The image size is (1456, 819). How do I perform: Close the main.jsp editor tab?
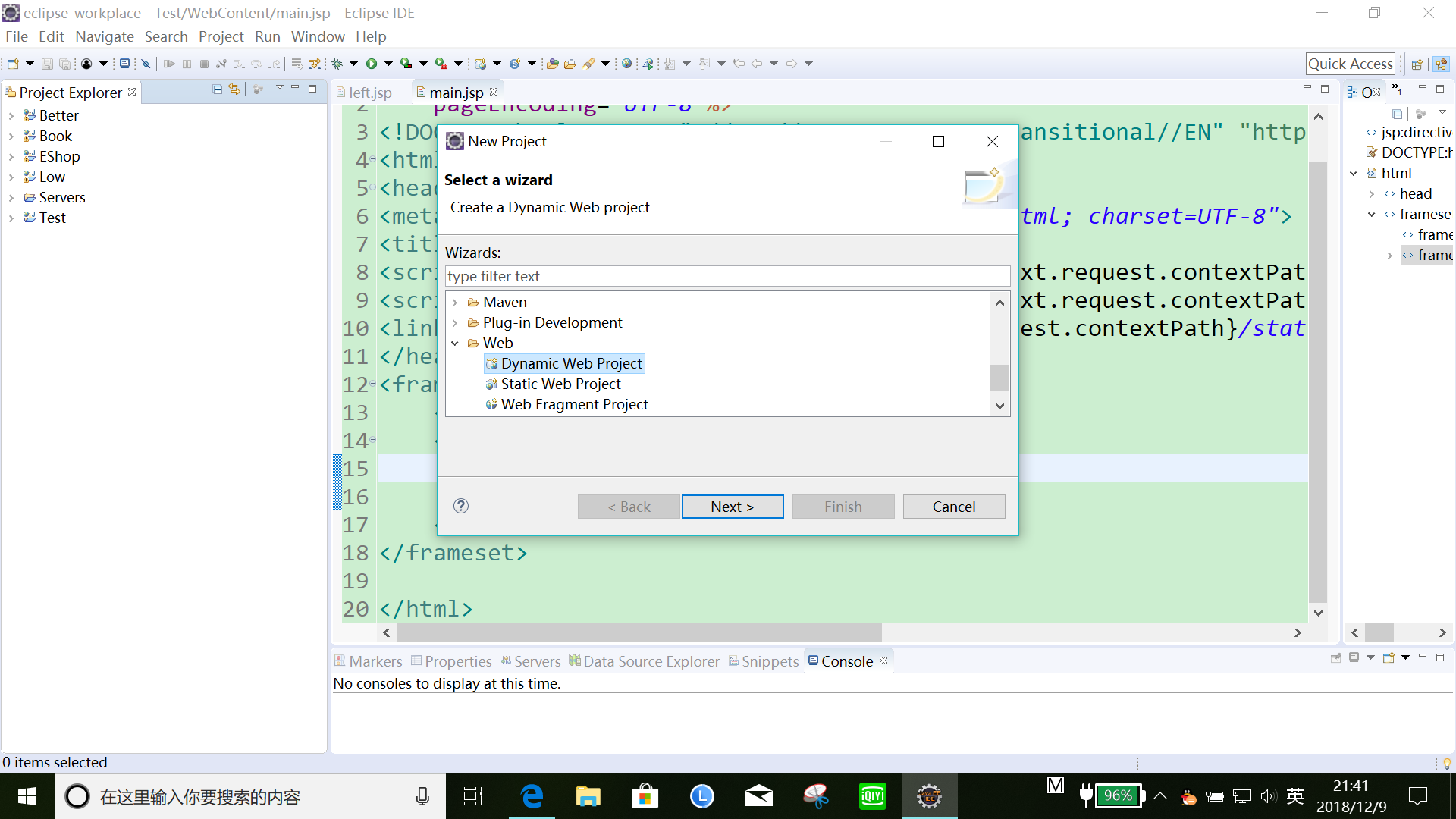494,92
